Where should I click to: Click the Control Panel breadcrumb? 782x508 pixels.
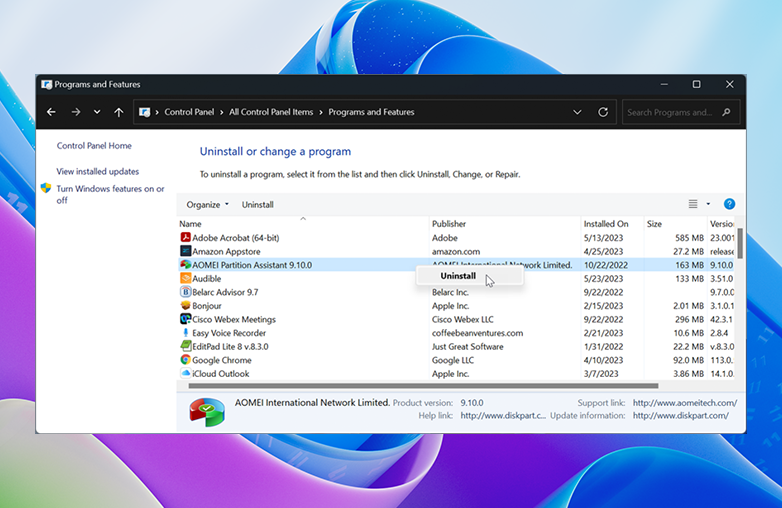coord(189,112)
